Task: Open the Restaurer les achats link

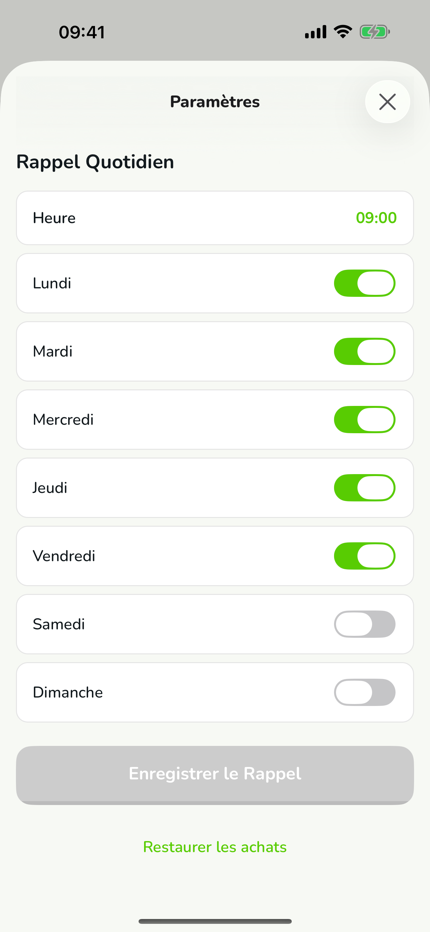Action: pyautogui.click(x=215, y=846)
